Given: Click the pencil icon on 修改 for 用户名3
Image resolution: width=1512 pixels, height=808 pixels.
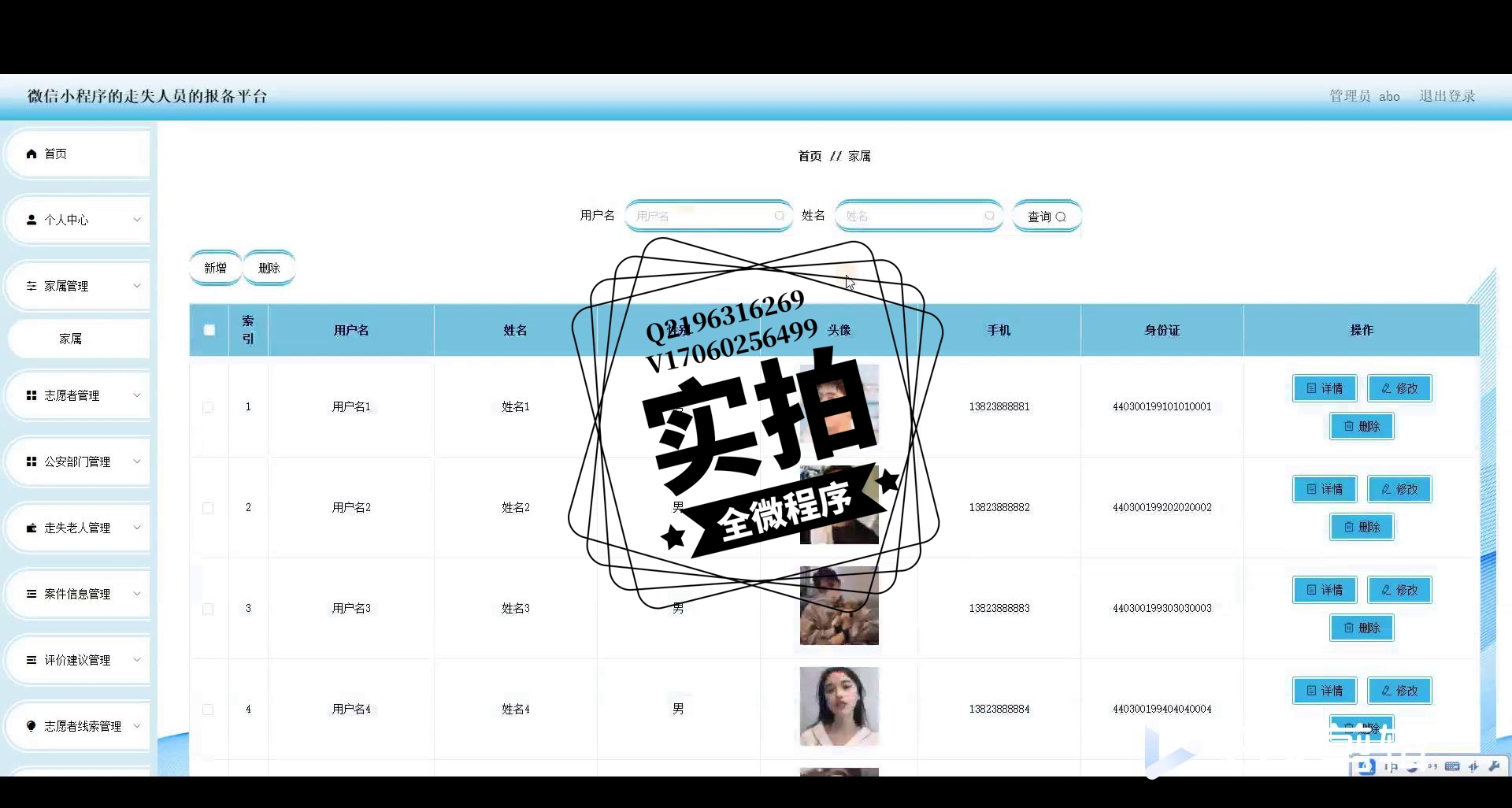Looking at the screenshot, I should pos(1386,590).
